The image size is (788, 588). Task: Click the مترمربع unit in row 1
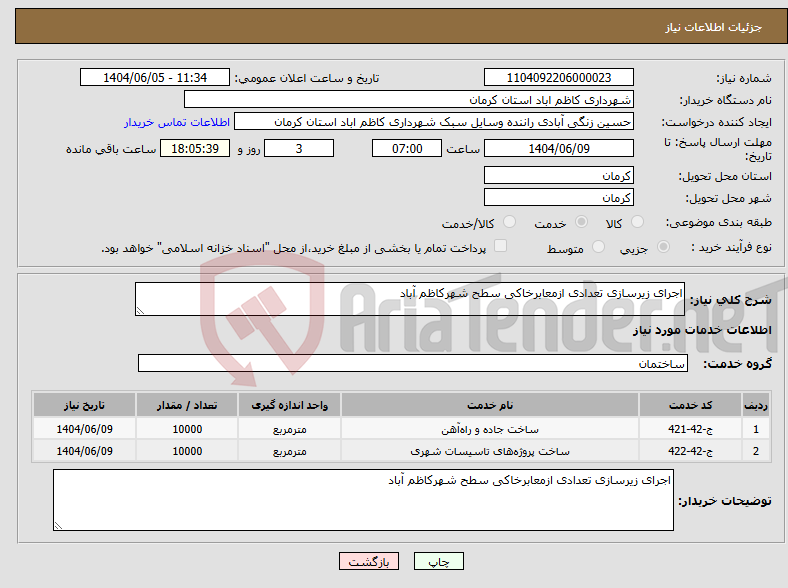[289, 429]
